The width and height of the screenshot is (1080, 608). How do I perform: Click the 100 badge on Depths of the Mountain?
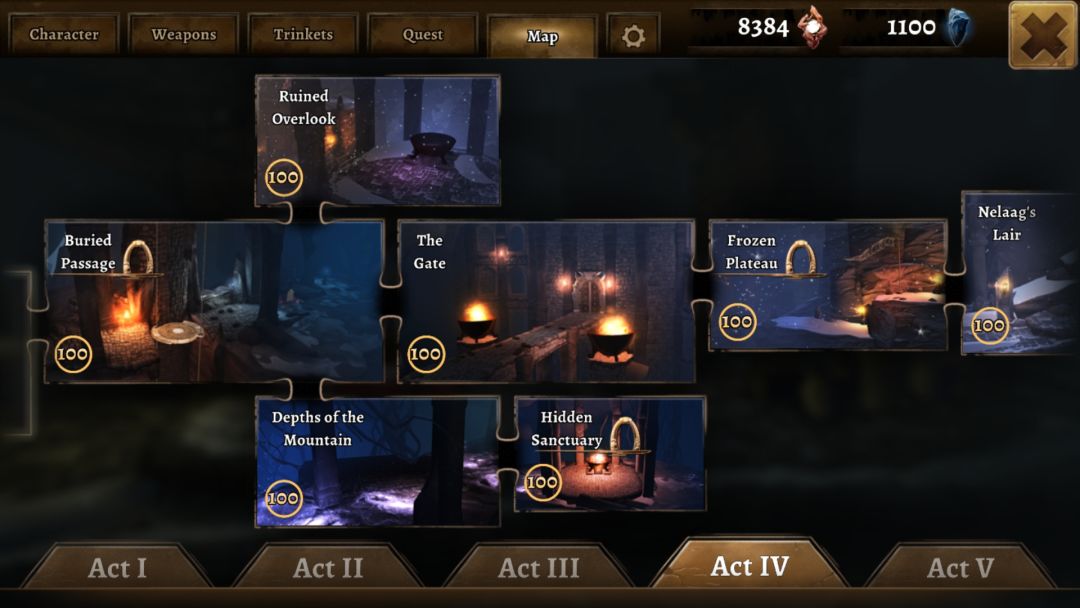(x=283, y=498)
